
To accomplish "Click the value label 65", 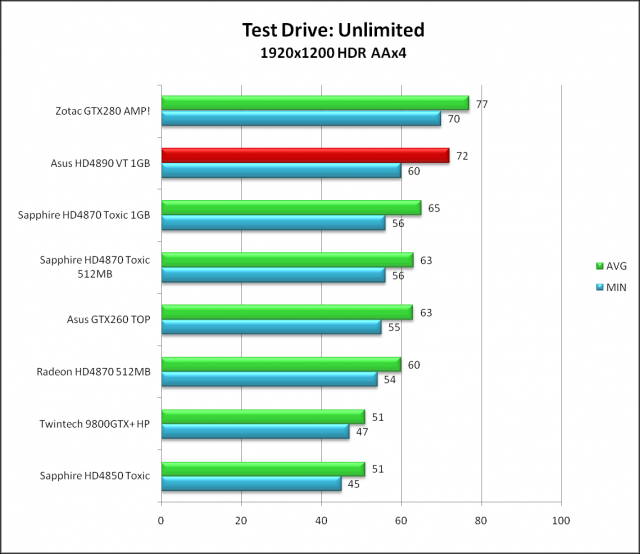I will 434,208.
